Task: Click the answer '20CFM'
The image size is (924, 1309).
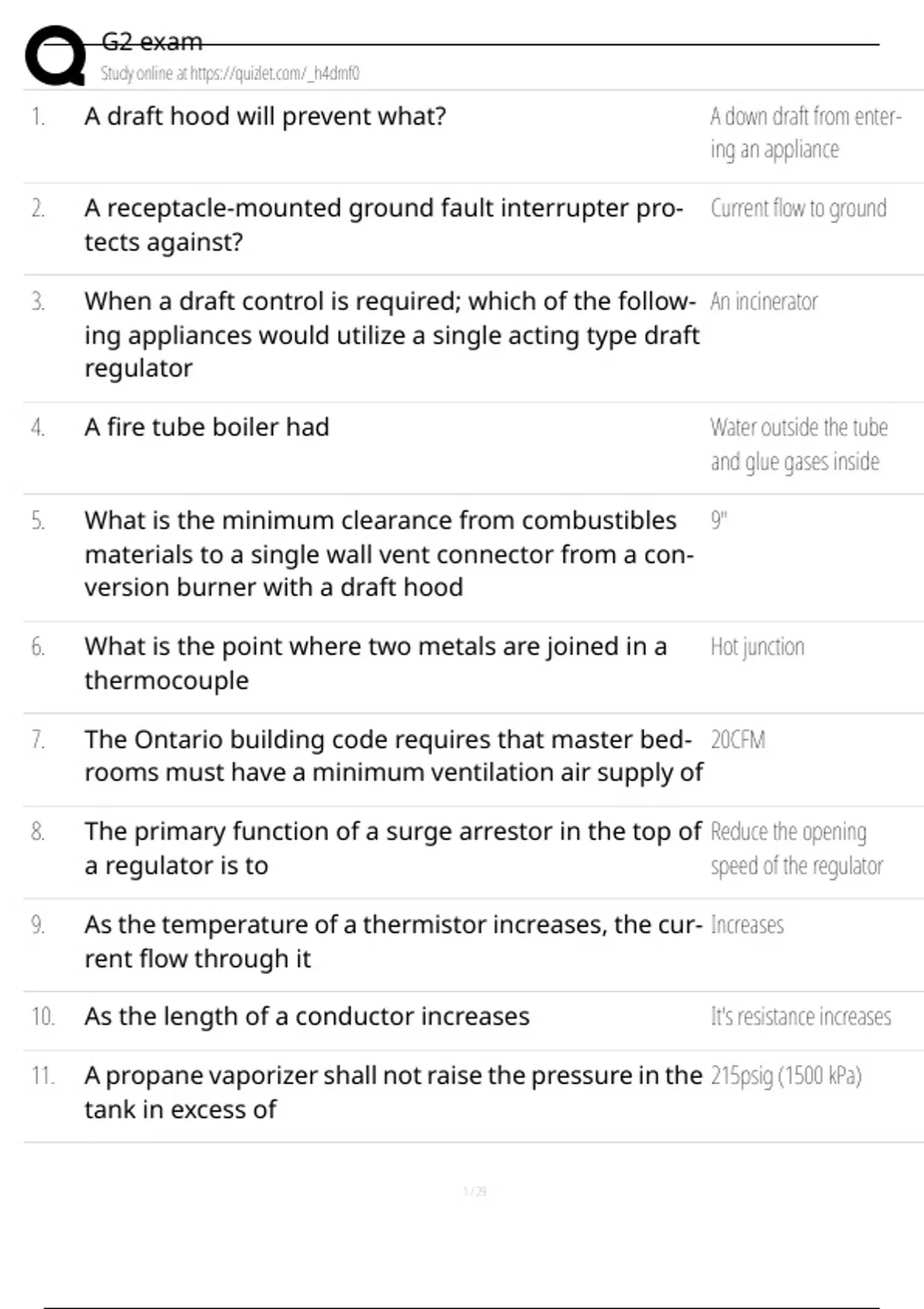Action: click(x=738, y=740)
